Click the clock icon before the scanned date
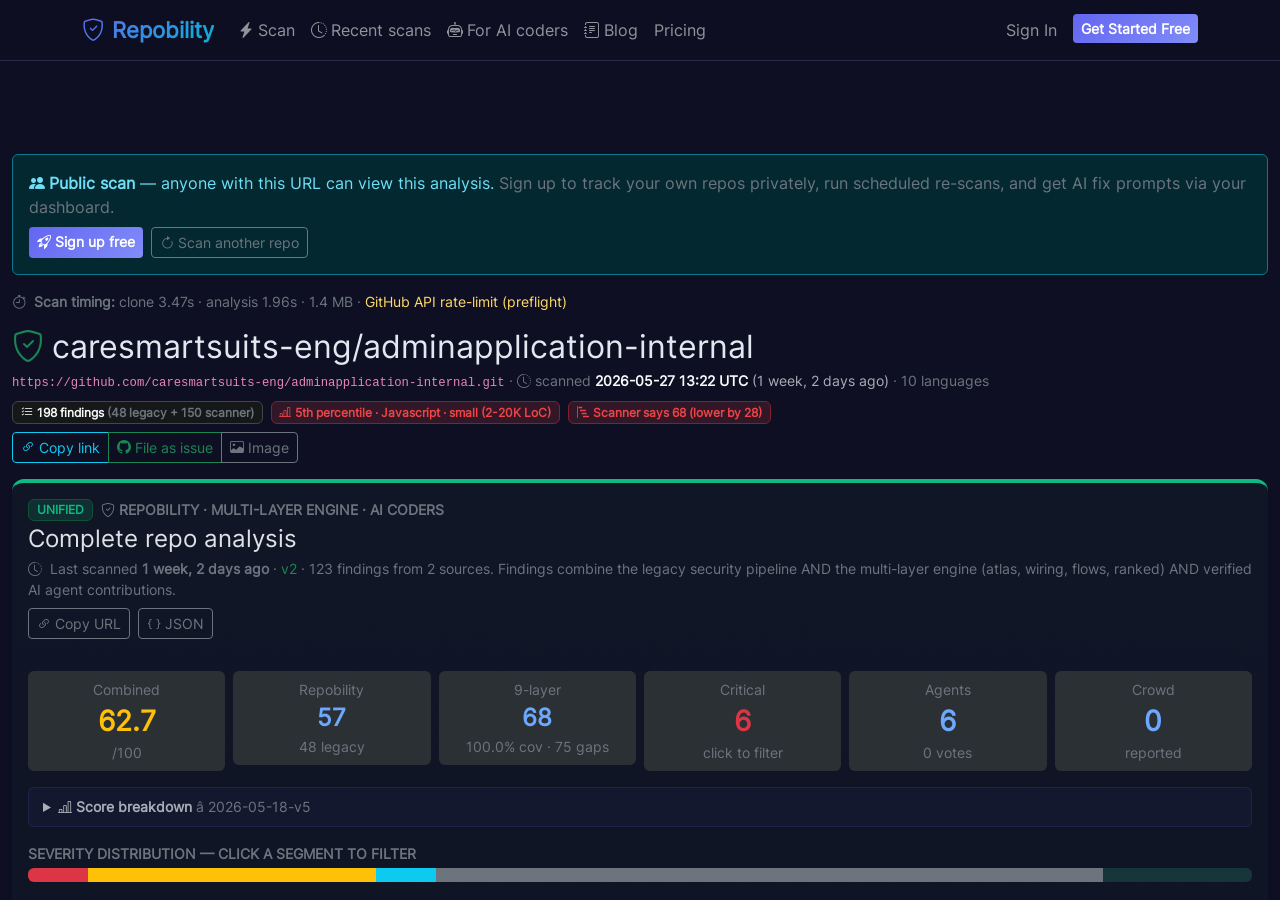 [524, 381]
